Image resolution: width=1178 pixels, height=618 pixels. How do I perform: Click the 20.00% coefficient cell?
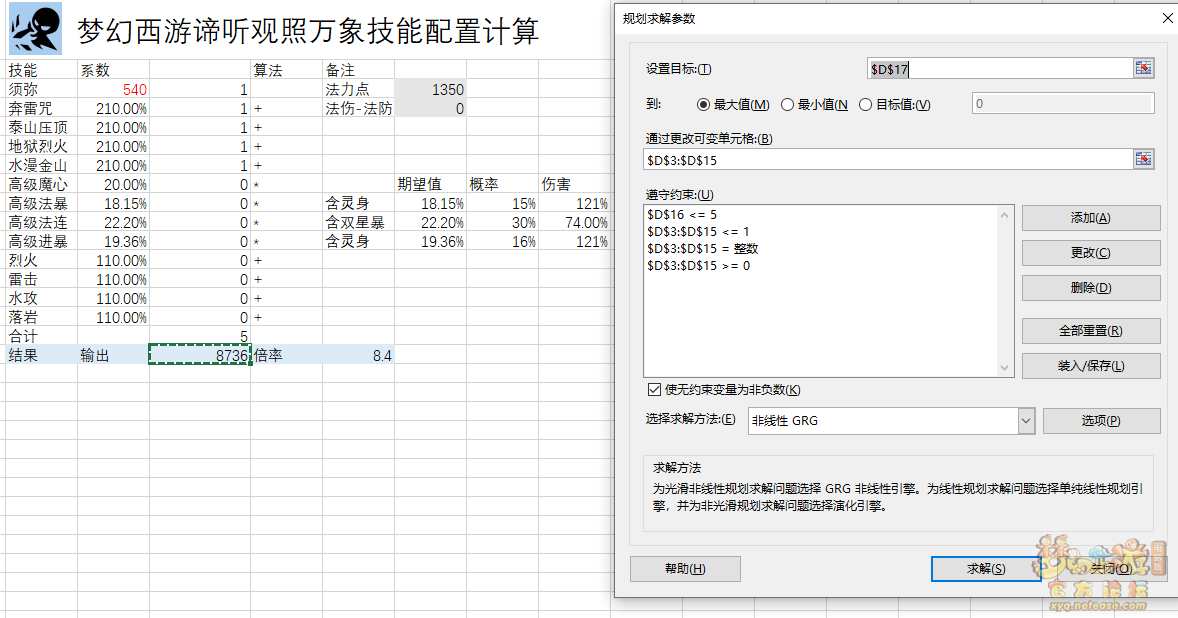[113, 185]
